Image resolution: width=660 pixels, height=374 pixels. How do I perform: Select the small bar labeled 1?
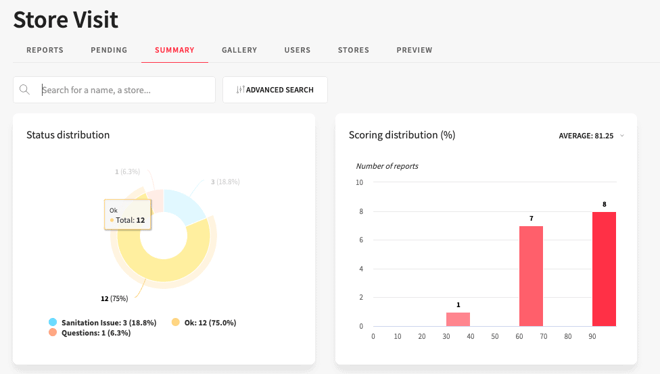458,319
